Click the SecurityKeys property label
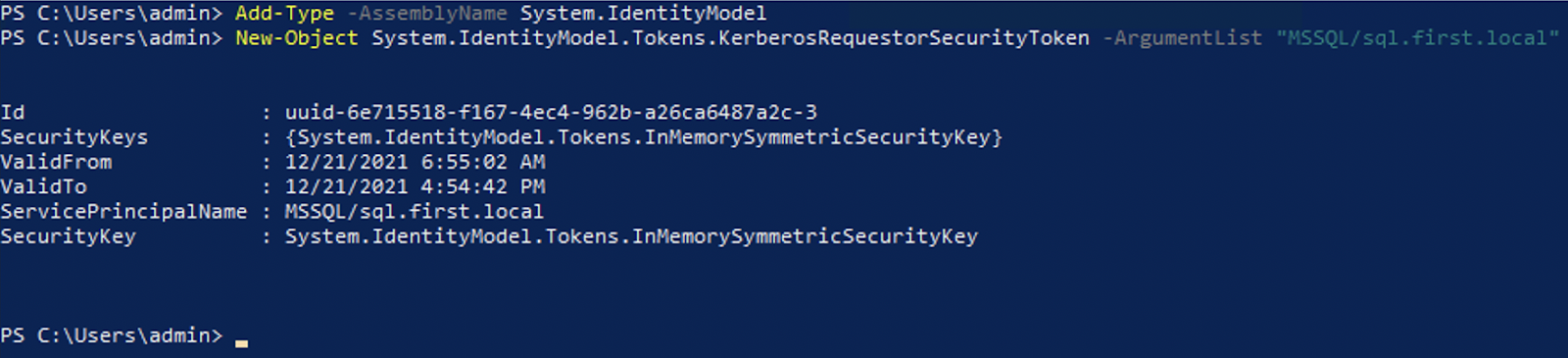Viewport: 1568px width, 358px height. point(74,137)
